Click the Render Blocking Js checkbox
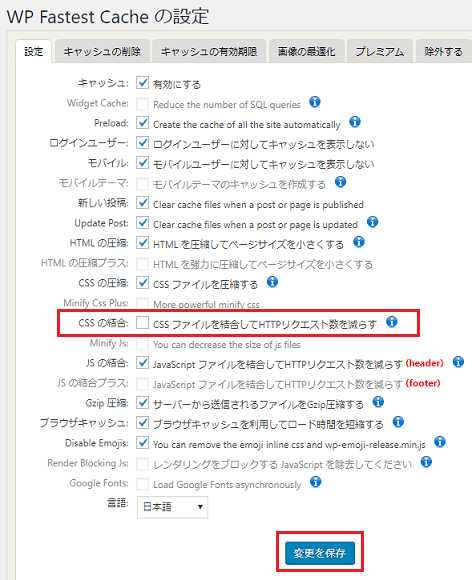 (x=142, y=463)
